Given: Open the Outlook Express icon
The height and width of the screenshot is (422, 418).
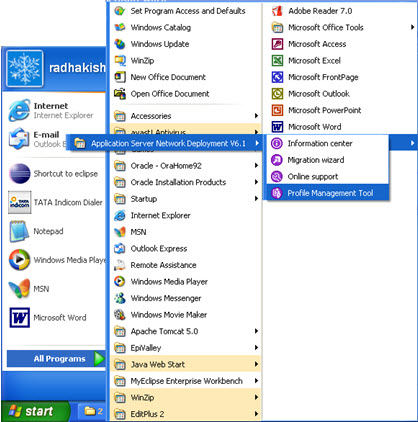Looking at the screenshot, I should (x=120, y=248).
